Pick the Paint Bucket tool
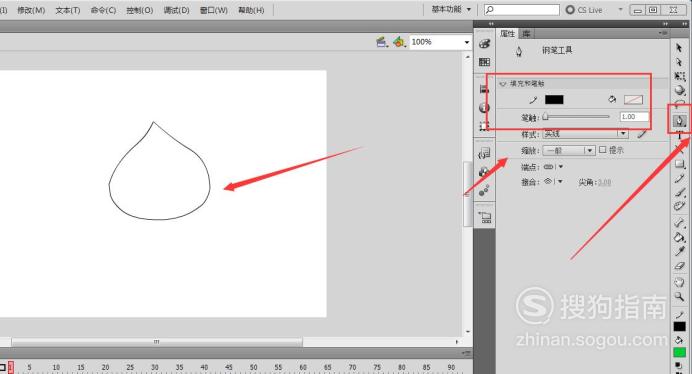 (x=679, y=238)
